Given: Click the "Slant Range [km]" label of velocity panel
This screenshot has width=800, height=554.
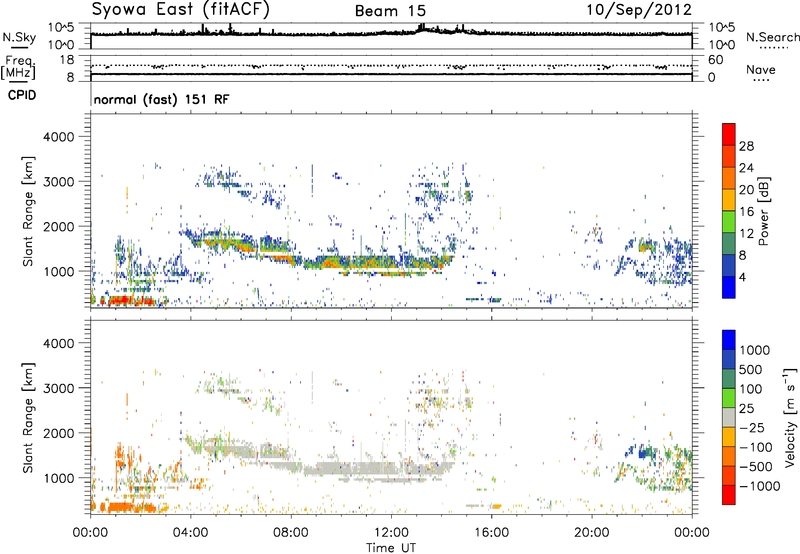Looking at the screenshot, I should [28, 417].
